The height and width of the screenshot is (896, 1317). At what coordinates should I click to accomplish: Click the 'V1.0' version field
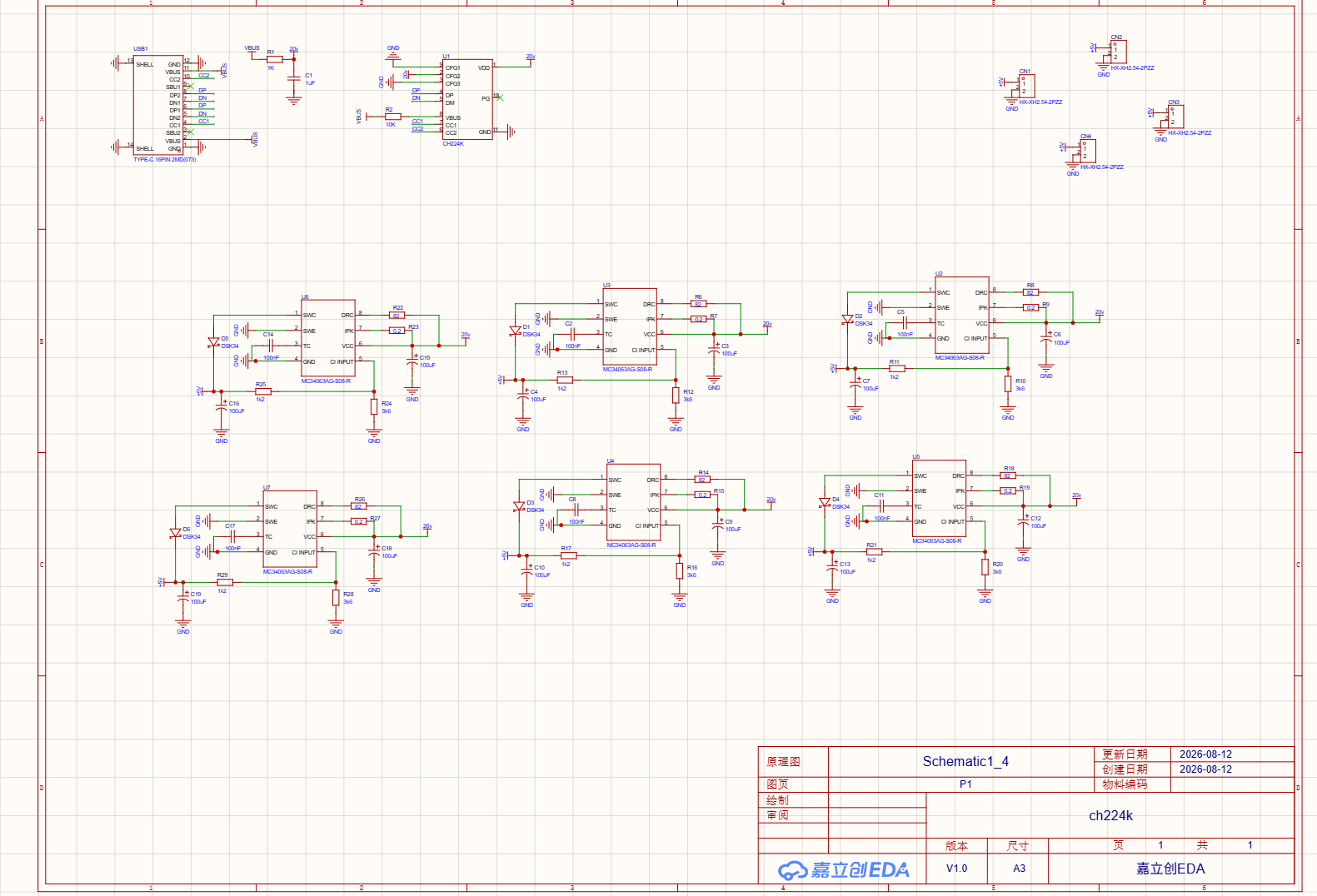tap(956, 869)
